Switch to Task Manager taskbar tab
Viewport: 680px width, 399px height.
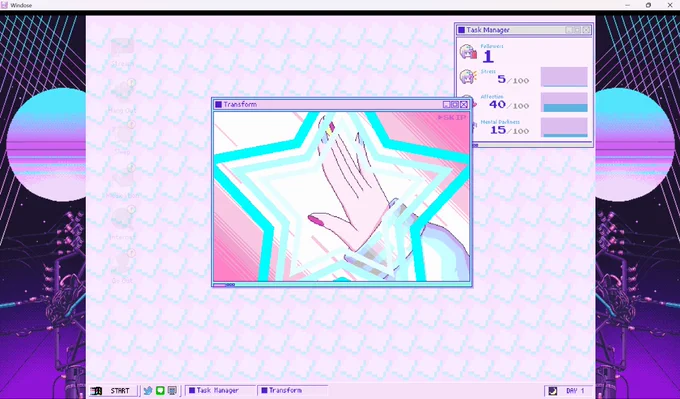(220, 391)
